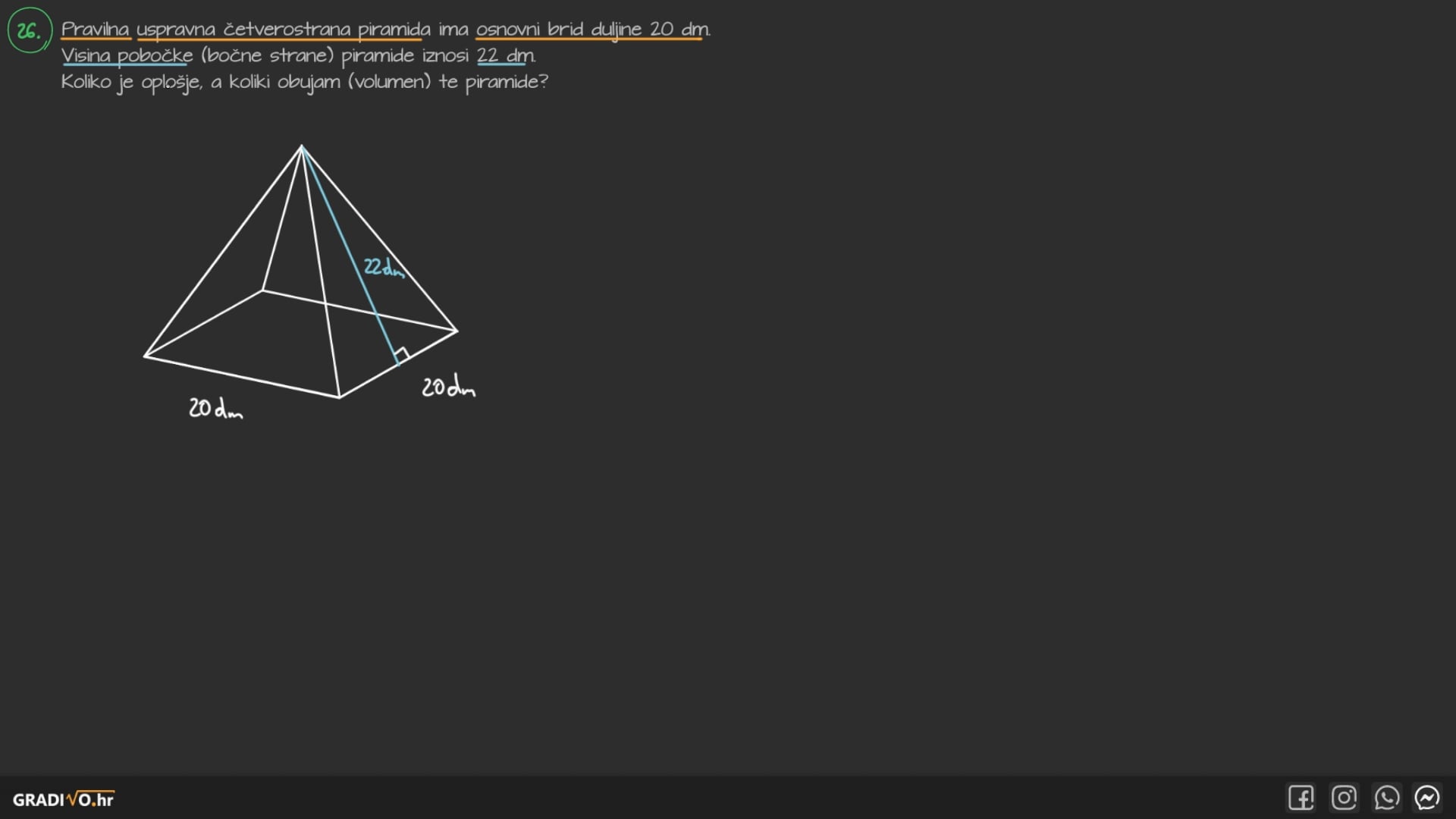Click the underlined text 'Visina pobočke'
This screenshot has height=819, width=1456.
127,55
